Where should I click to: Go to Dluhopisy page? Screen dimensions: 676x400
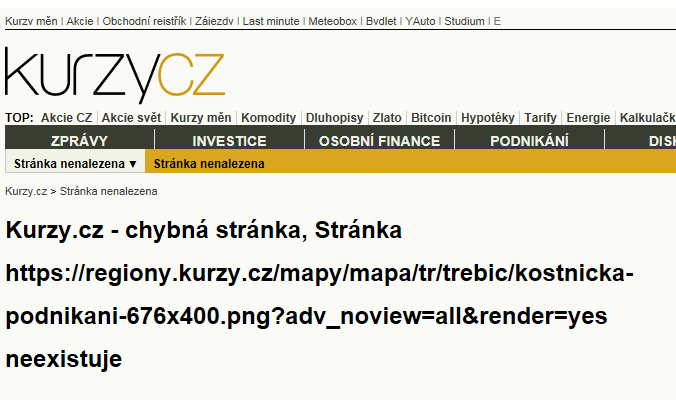[335, 118]
